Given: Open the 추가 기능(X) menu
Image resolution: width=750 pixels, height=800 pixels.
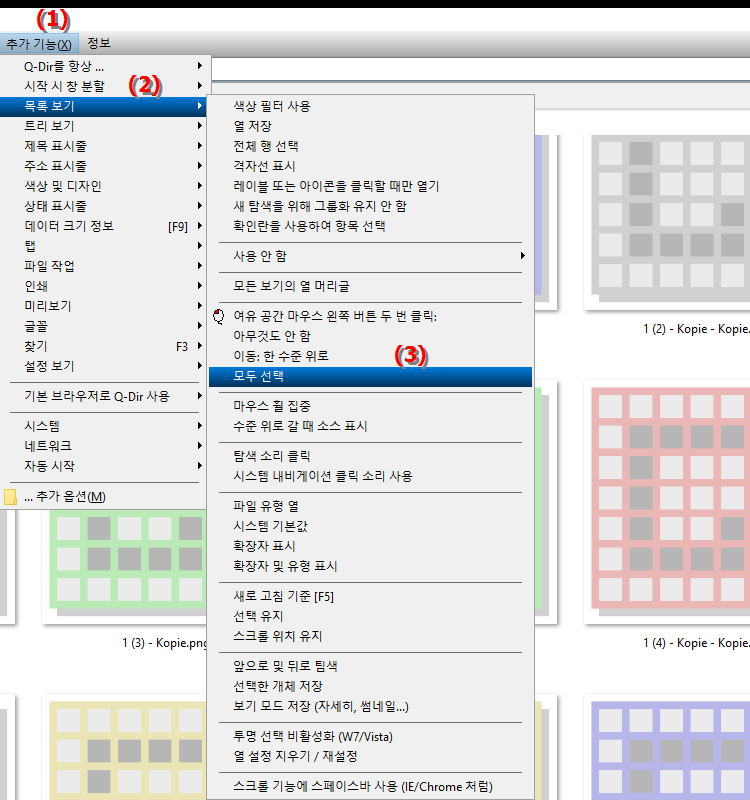Looking at the screenshot, I should tap(39, 44).
